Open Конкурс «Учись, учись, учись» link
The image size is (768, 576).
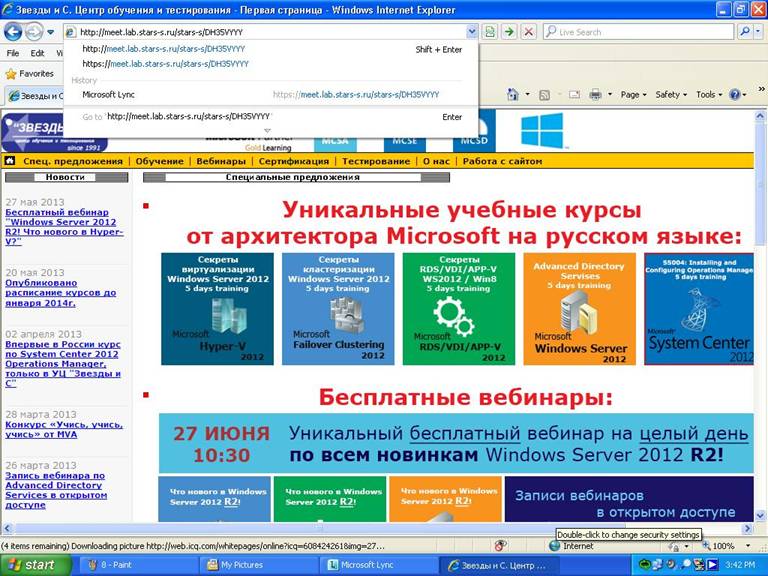64,430
